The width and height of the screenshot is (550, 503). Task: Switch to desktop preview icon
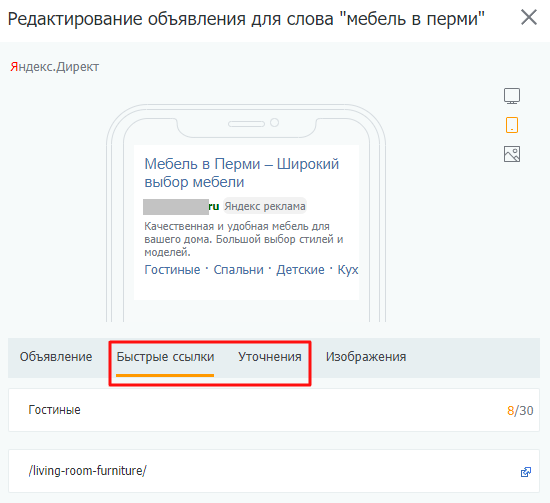pos(512,96)
